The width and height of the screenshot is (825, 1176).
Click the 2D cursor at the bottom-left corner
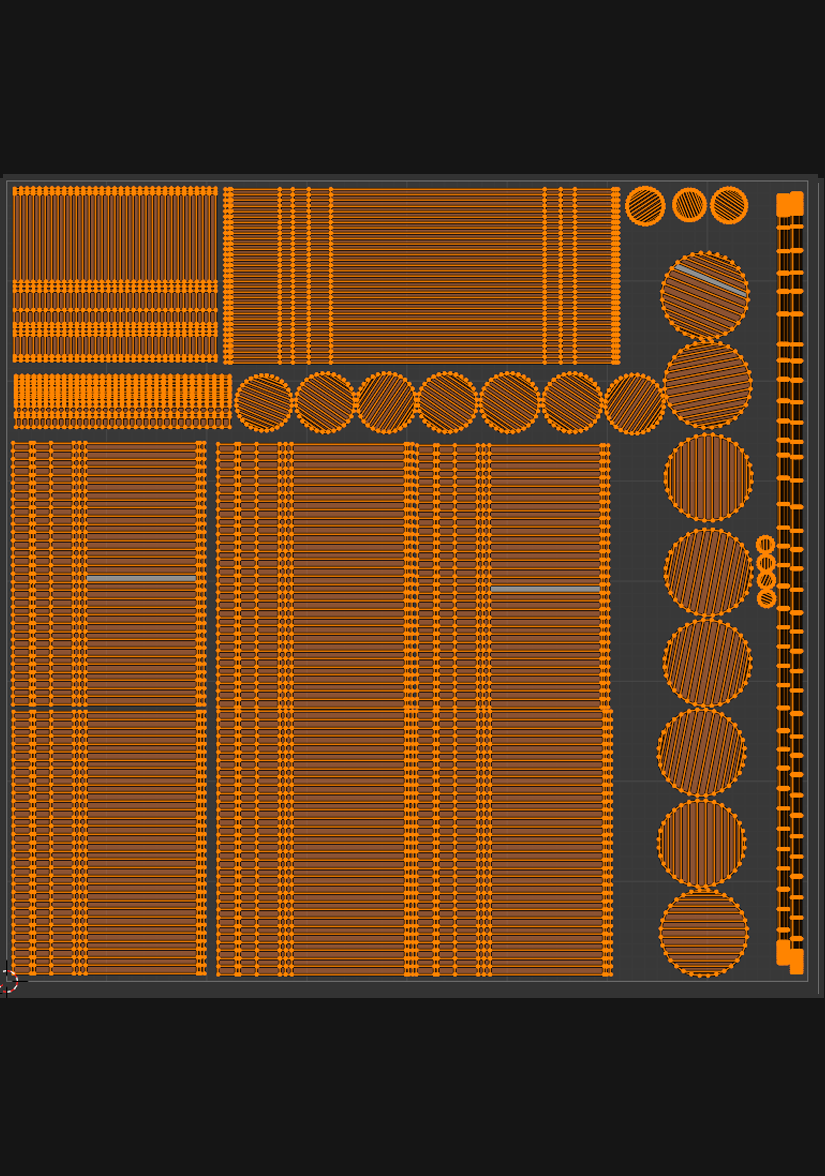[7, 982]
